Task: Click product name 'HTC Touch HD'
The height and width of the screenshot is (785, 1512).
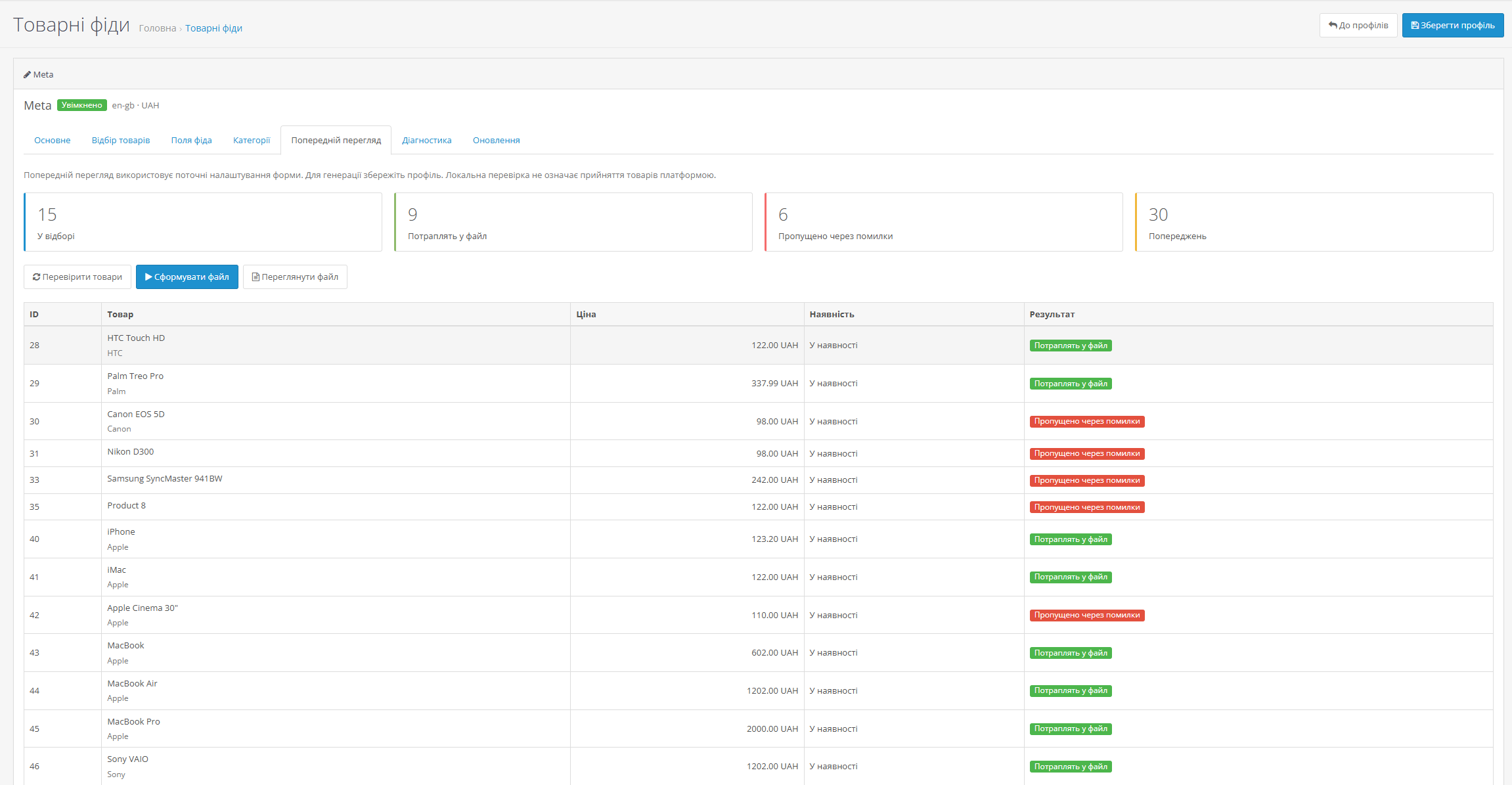Action: (x=136, y=338)
